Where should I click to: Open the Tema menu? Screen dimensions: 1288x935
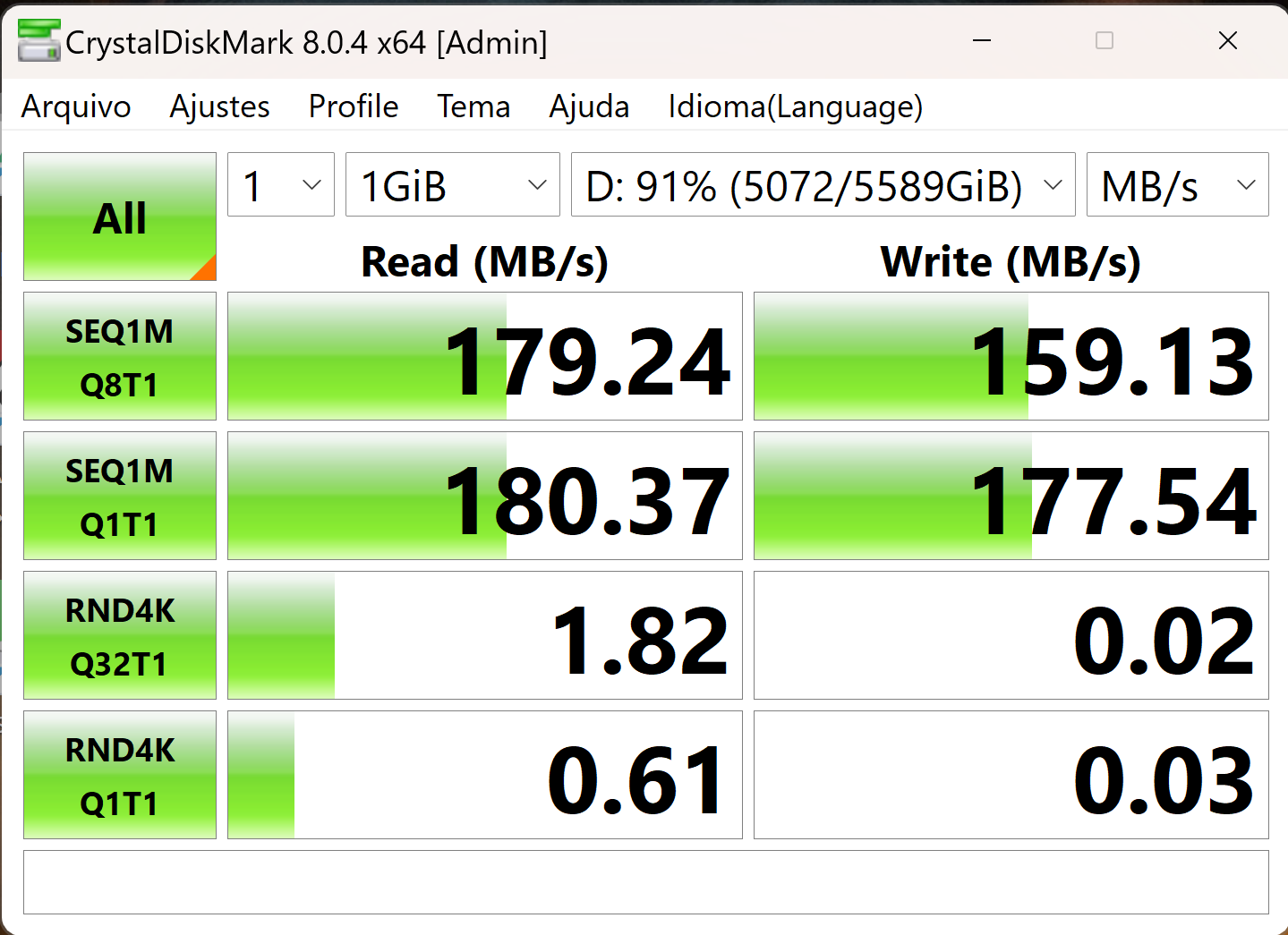click(473, 106)
